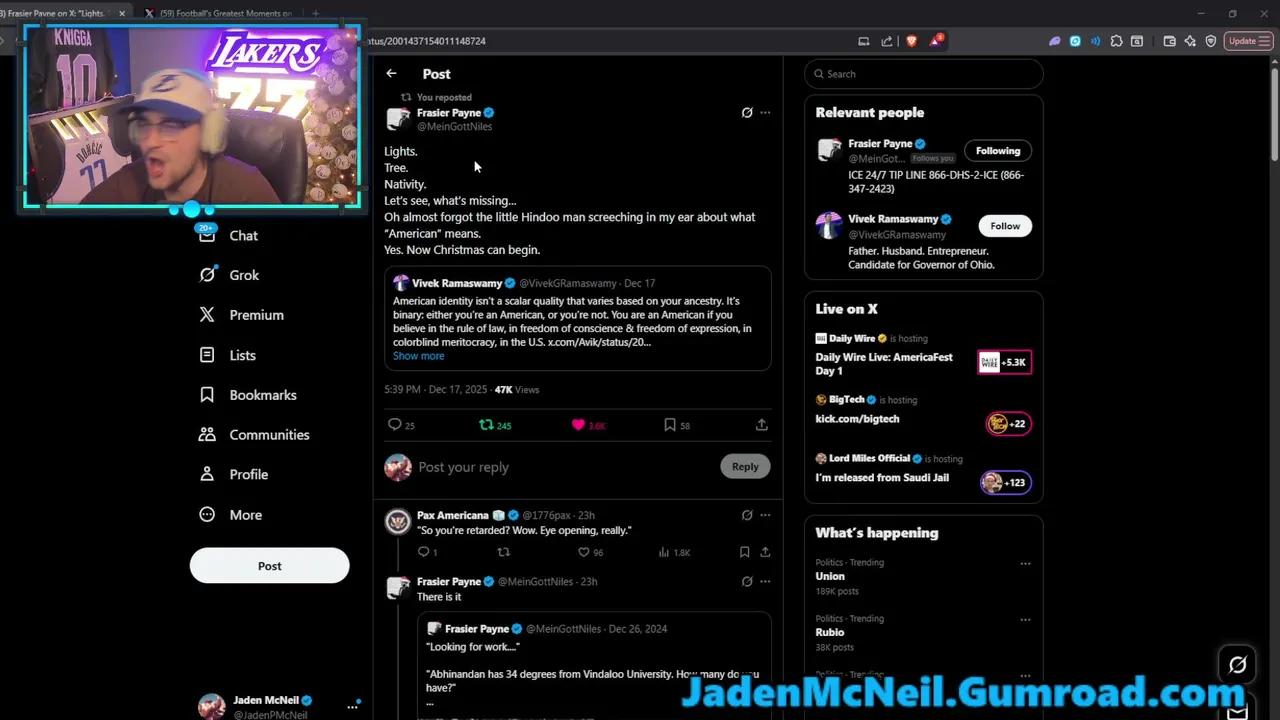Click Following button for Frasier Payne
Viewport: 1280px width, 720px height.
click(998, 151)
